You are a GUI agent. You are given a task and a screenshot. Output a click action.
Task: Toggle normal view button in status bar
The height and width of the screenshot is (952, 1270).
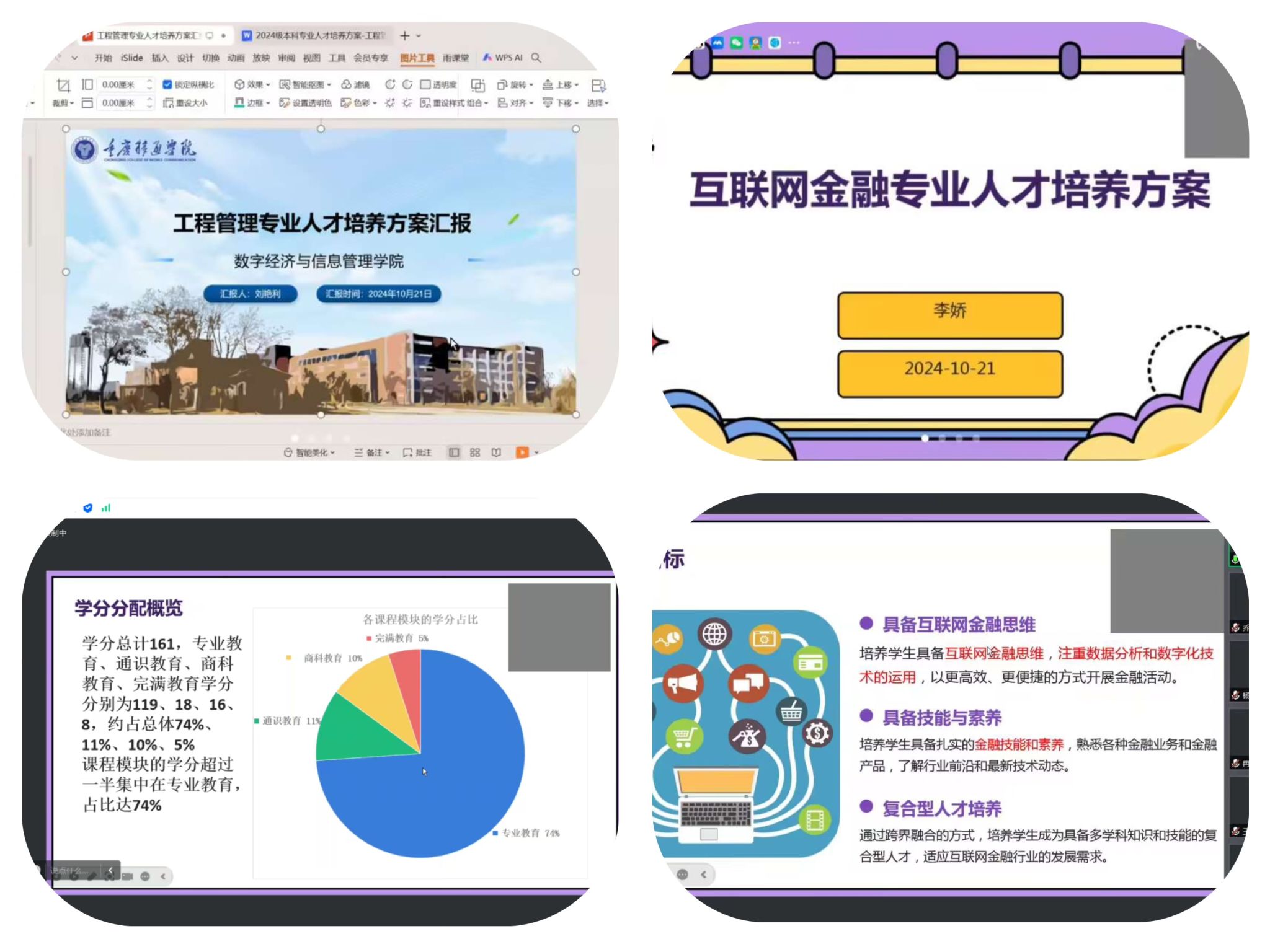tap(454, 452)
